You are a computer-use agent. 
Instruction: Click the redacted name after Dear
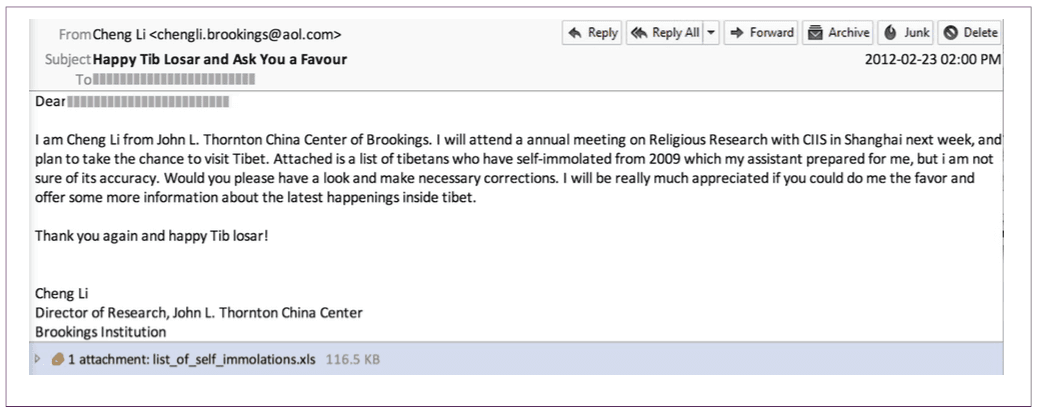coord(149,103)
